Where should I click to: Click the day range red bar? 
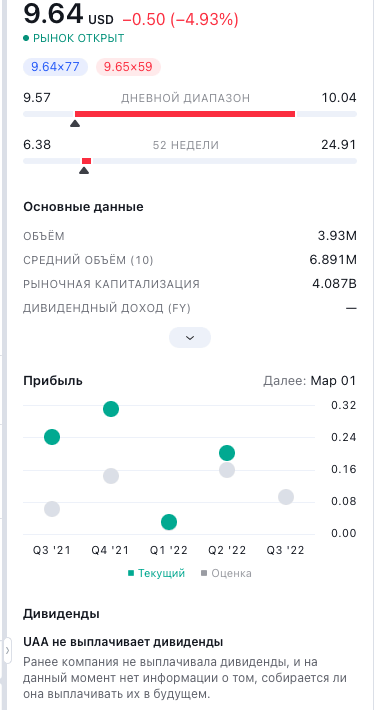pos(185,114)
